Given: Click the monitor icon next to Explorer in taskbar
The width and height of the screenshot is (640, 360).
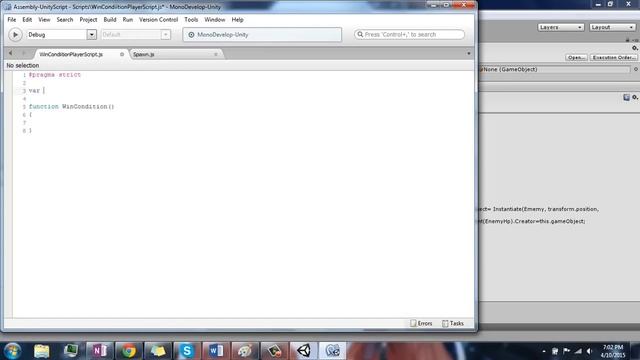Looking at the screenshot, I should tap(71, 351).
